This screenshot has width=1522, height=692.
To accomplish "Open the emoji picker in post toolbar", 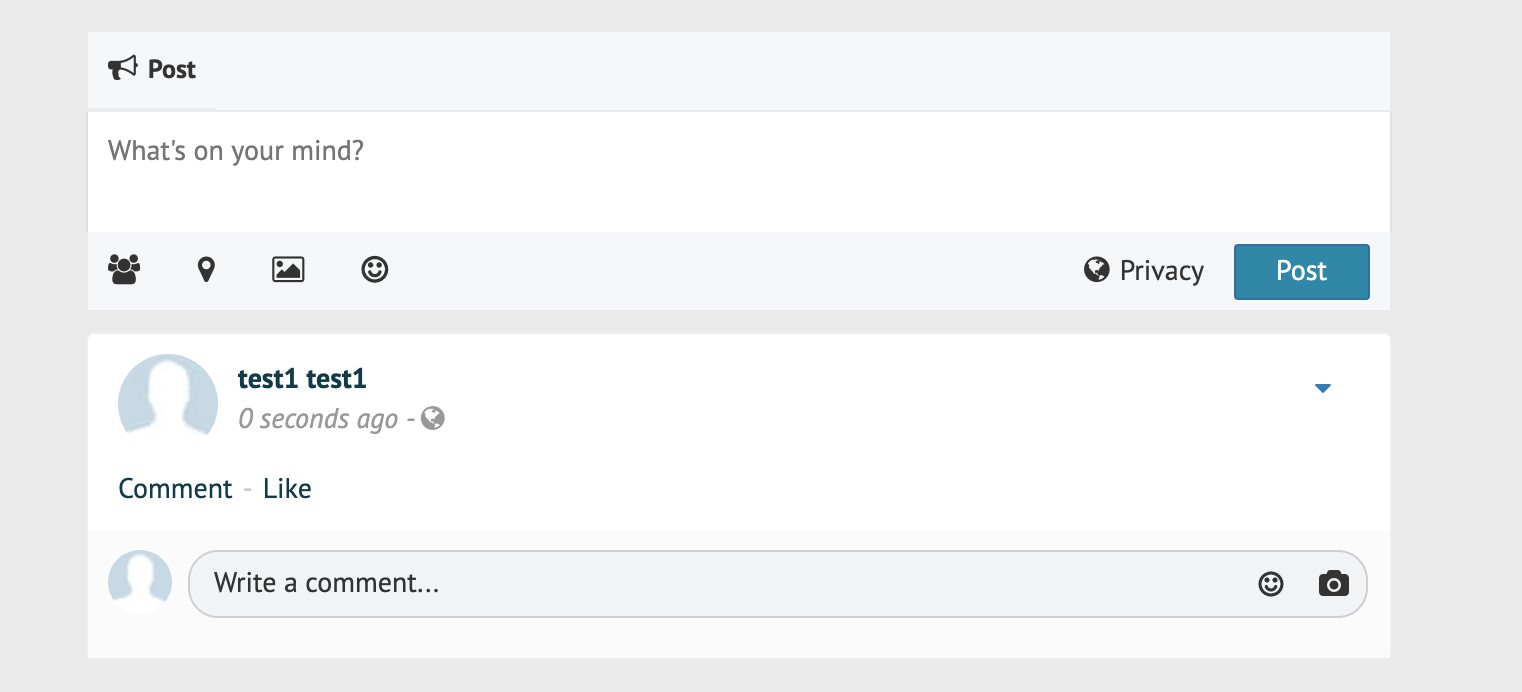I will point(375,270).
